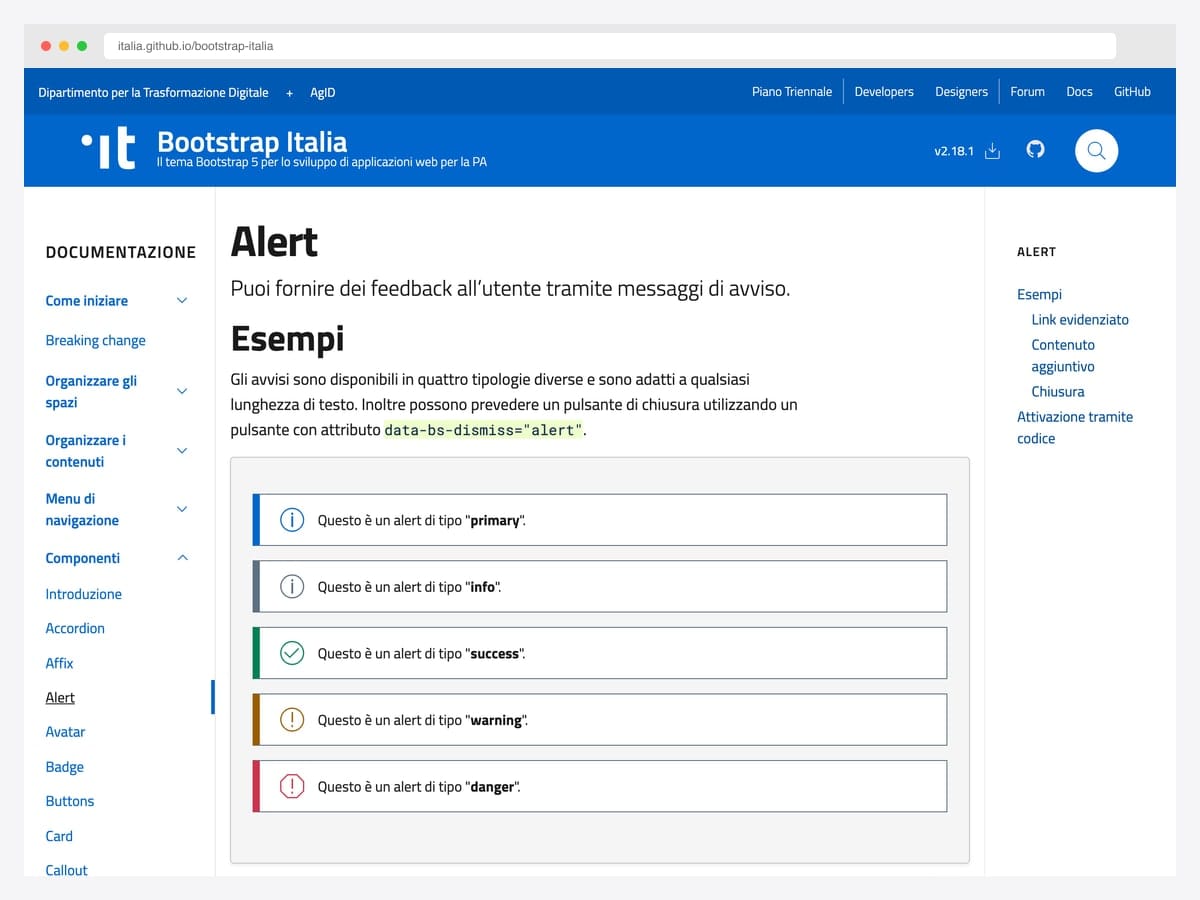
Task: Click the DOCUMENTAZIONE sidebar heading
Action: pos(121,252)
